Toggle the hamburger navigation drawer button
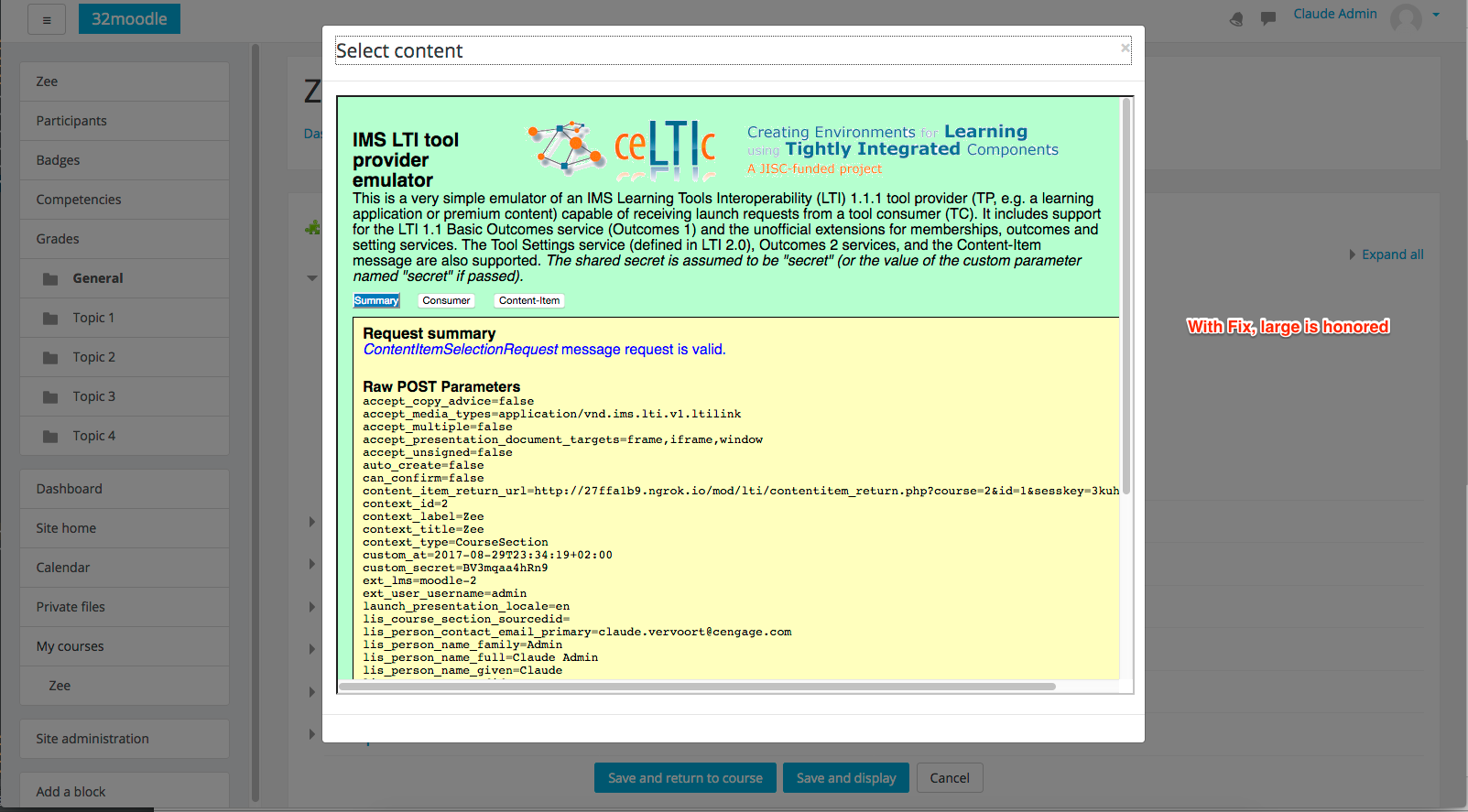This screenshot has height=812, width=1468. point(47,19)
